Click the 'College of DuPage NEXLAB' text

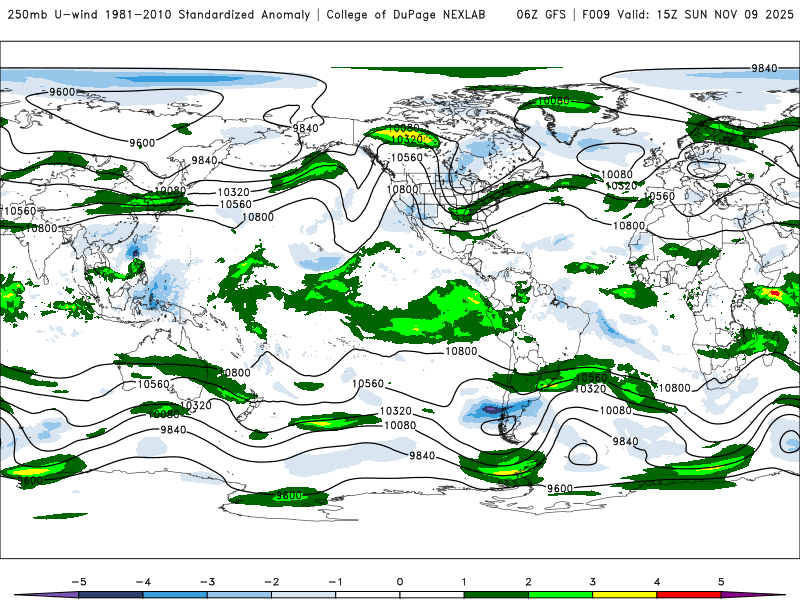pyautogui.click(x=406, y=14)
